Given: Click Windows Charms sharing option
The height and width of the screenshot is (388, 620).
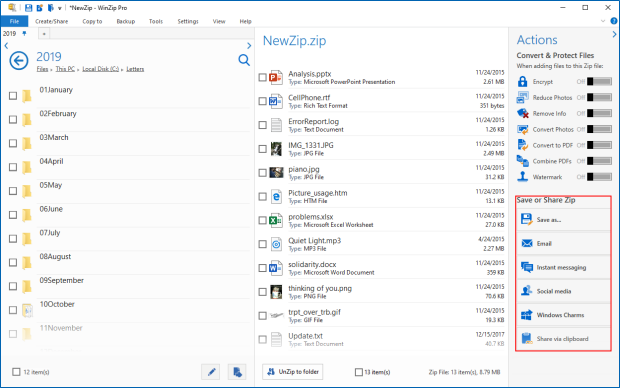Looking at the screenshot, I should click(563, 315).
